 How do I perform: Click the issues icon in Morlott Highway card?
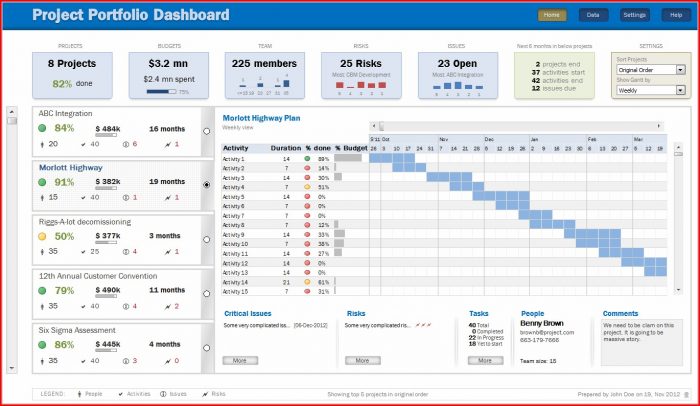click(126, 197)
